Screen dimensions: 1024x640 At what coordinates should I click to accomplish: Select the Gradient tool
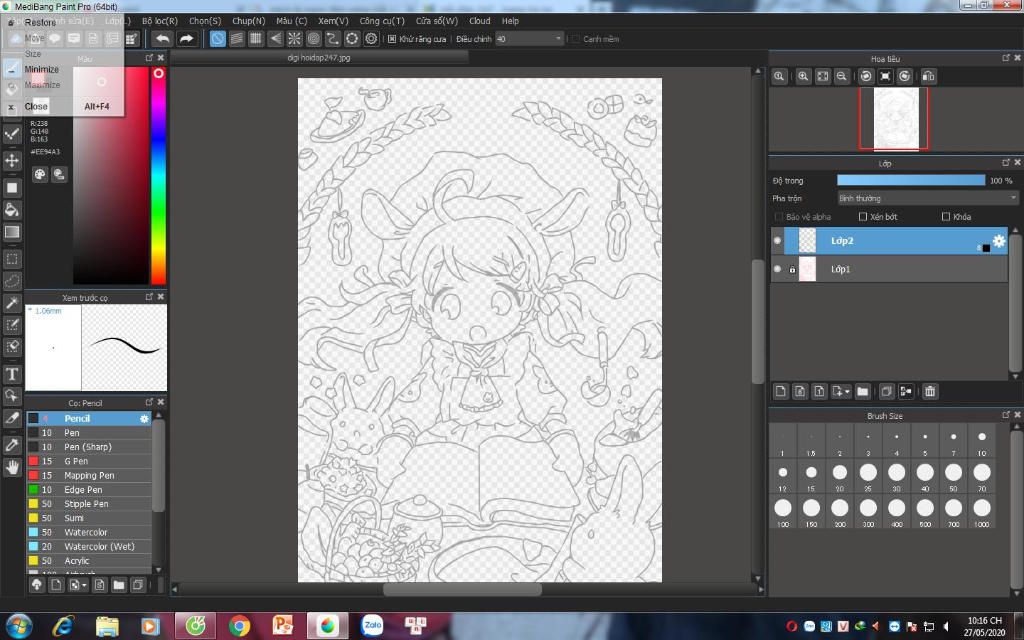12,232
